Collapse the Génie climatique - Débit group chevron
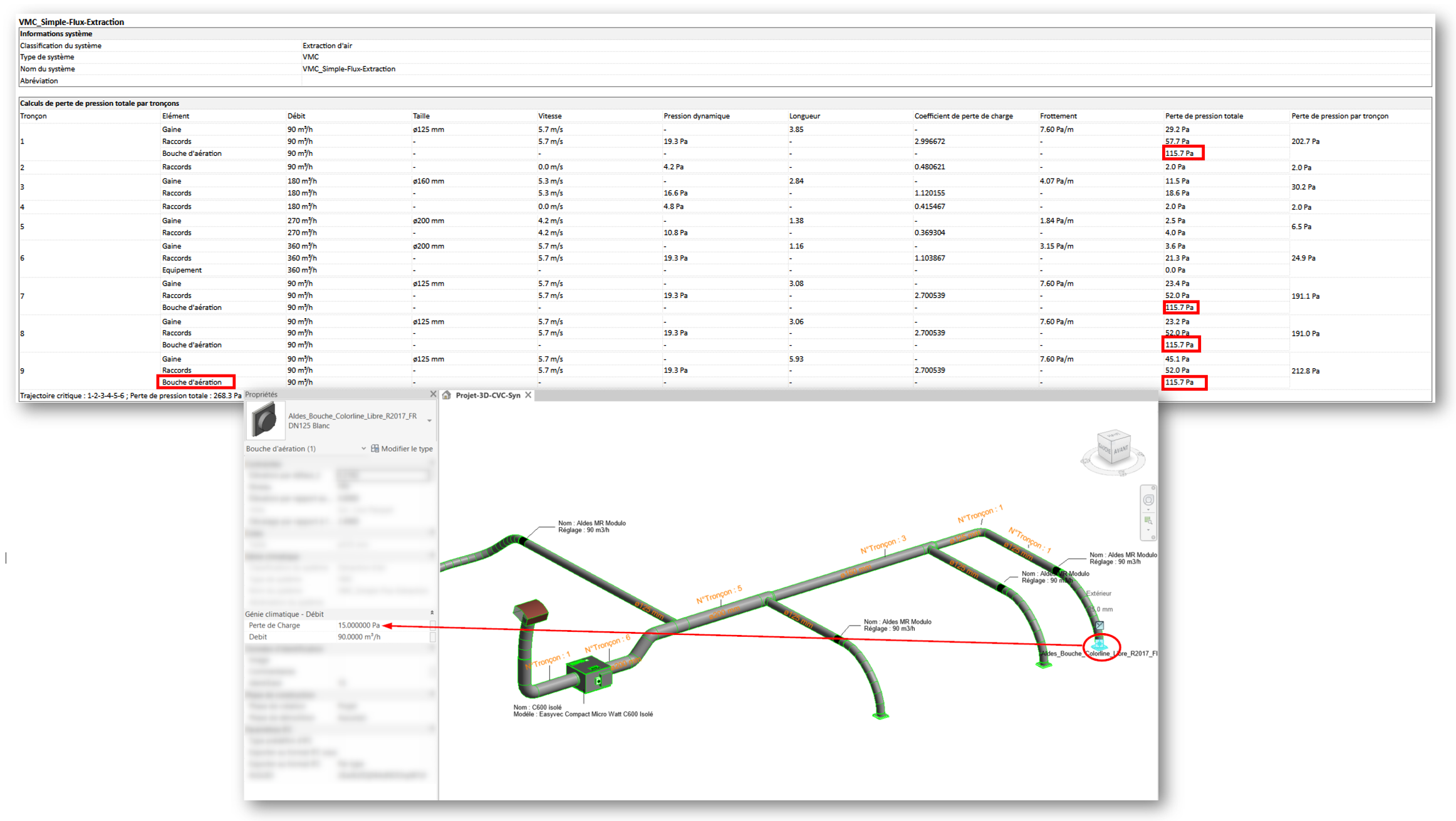Image resolution: width=1456 pixels, height=821 pixels. tap(431, 613)
